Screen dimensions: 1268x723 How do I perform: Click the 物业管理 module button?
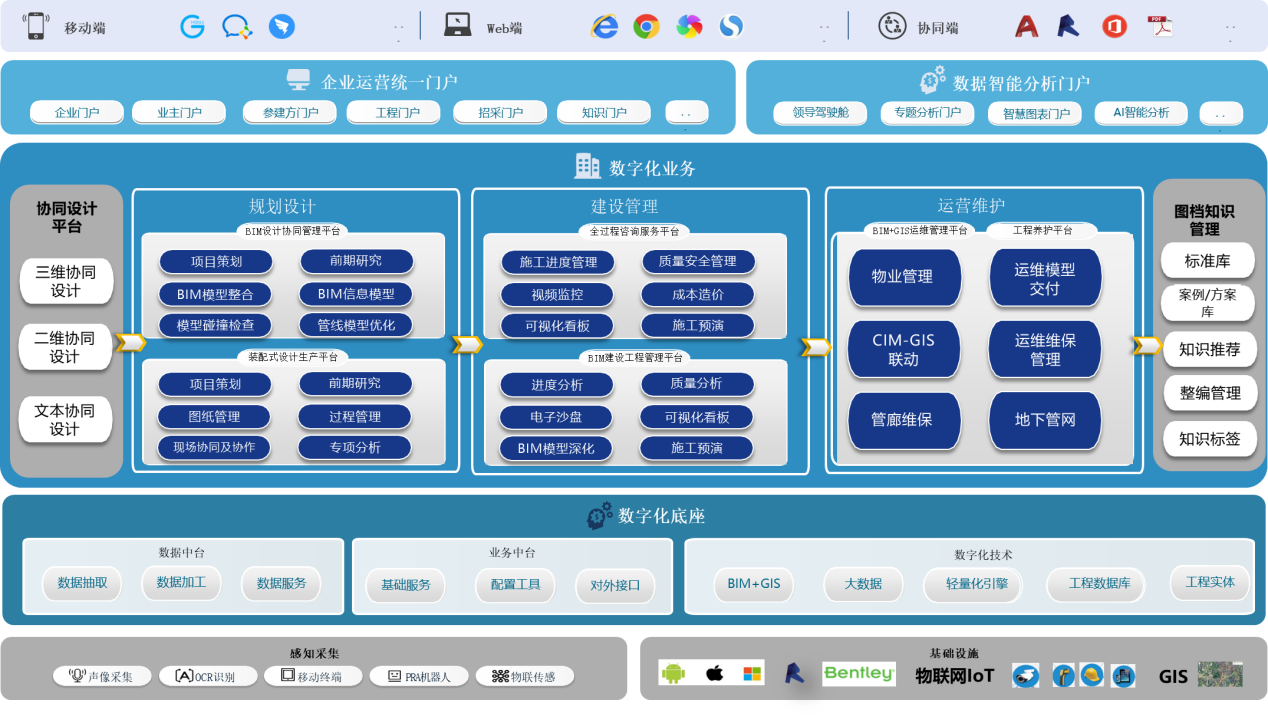(903, 277)
